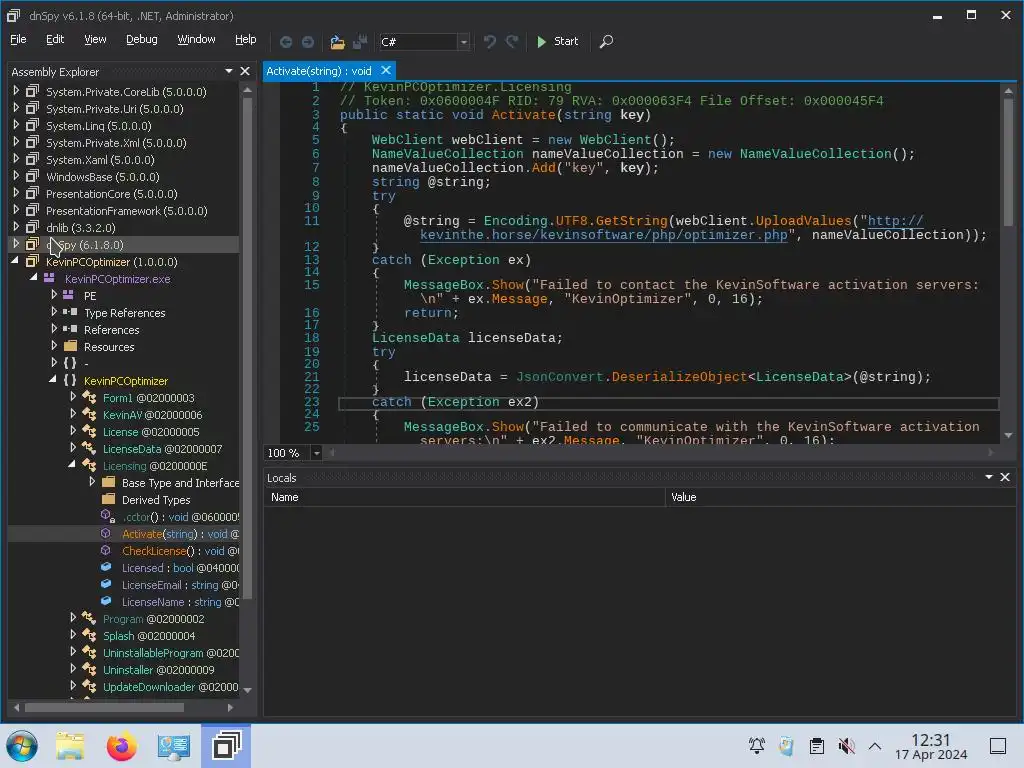This screenshot has height=768, width=1024.
Task: Open the Edit menu
Action: (55, 39)
